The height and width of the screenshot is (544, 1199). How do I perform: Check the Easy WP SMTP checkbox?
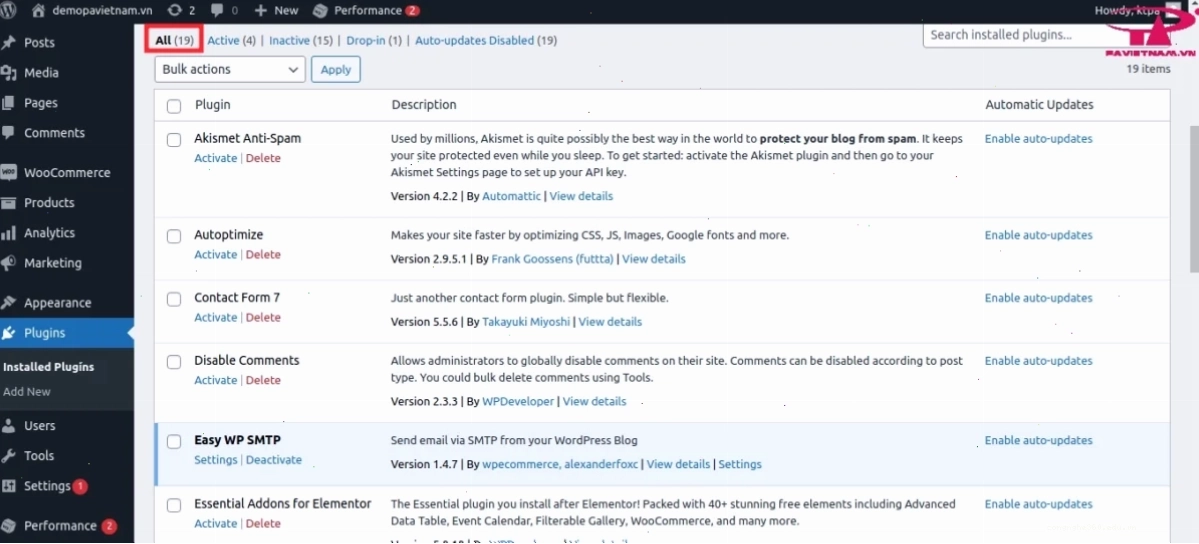174,441
